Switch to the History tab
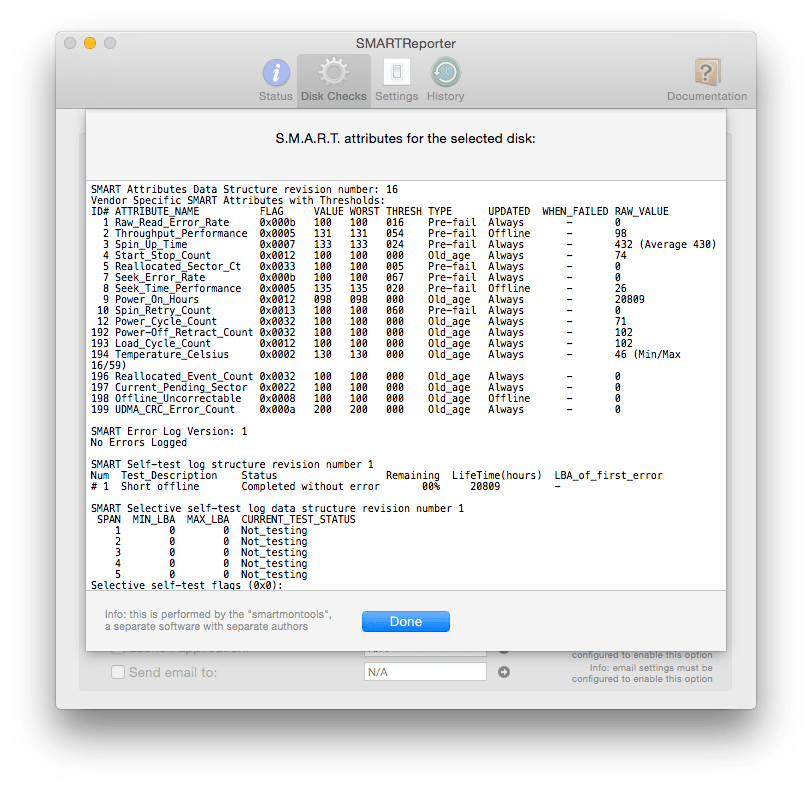This screenshot has height=789, width=812. (x=444, y=80)
